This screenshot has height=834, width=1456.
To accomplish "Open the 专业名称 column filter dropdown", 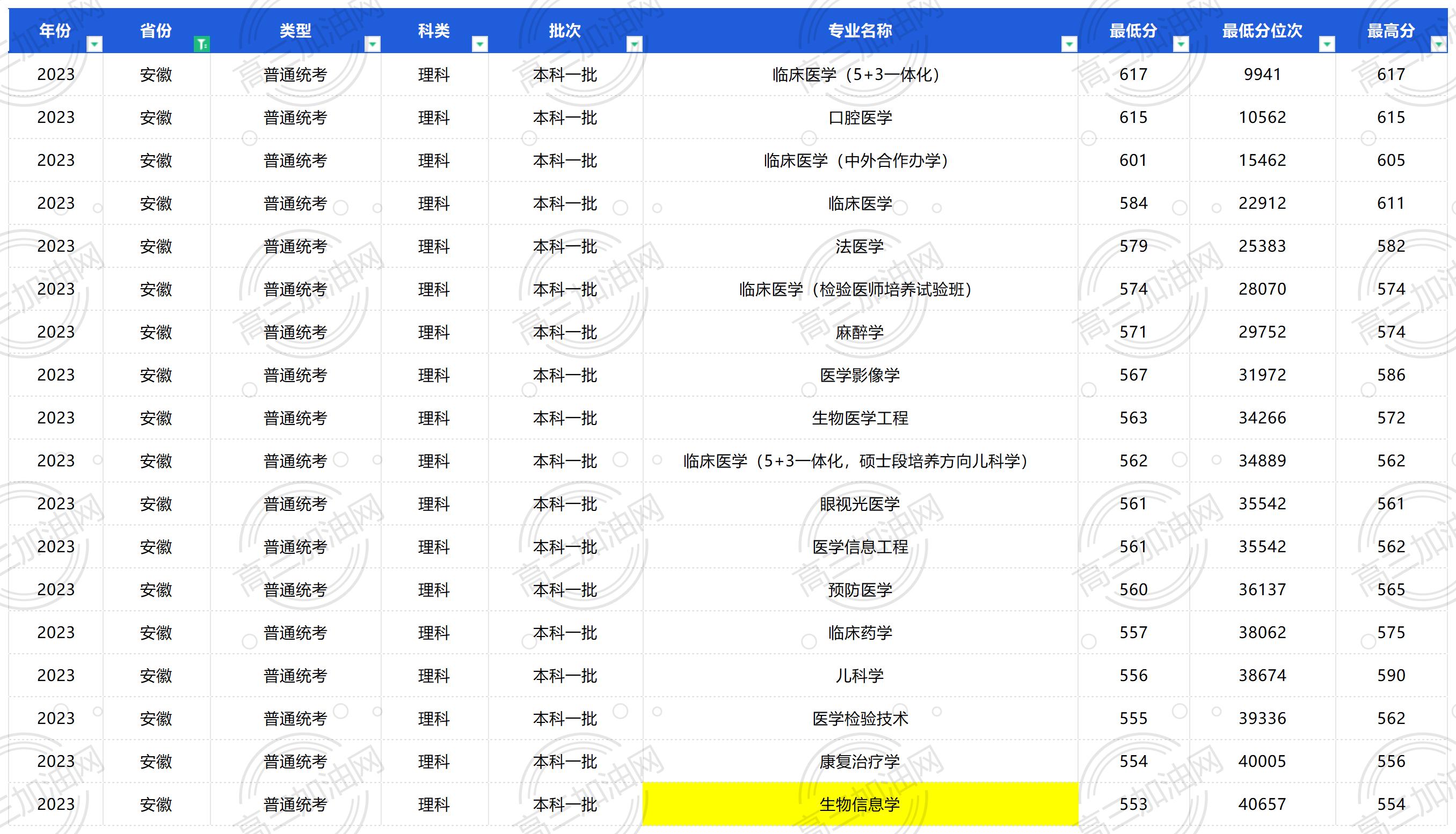I will (x=1069, y=44).
